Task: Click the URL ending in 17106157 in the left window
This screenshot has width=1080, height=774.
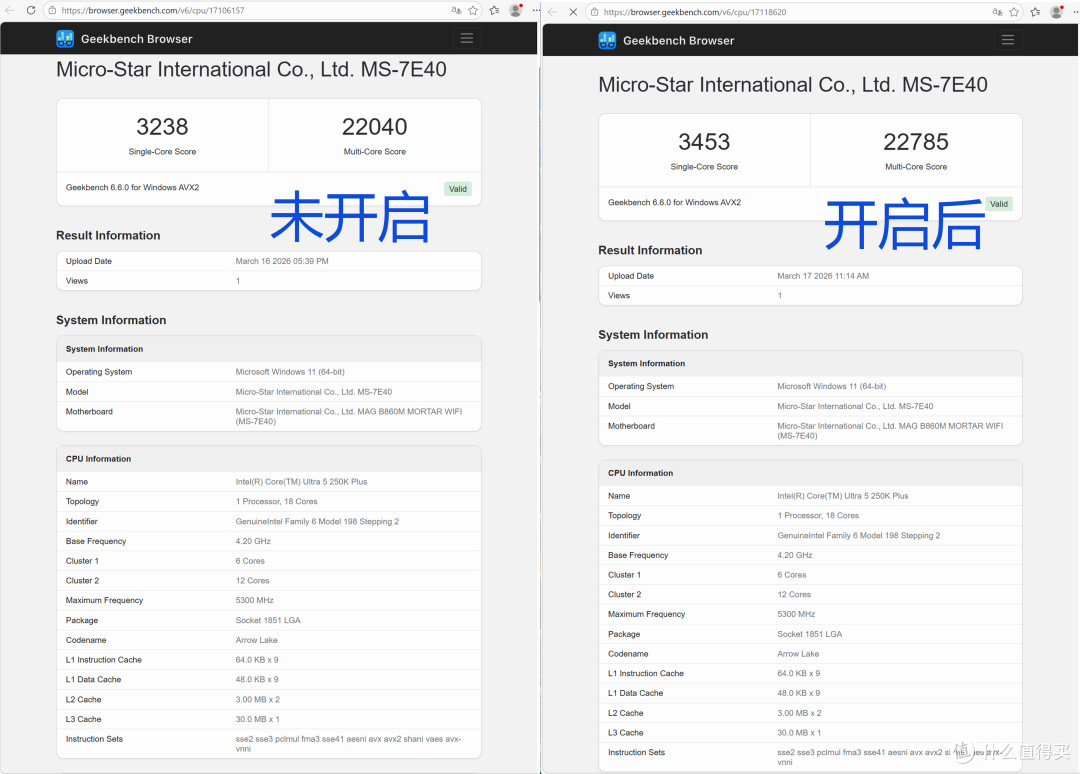Action: 153,10
